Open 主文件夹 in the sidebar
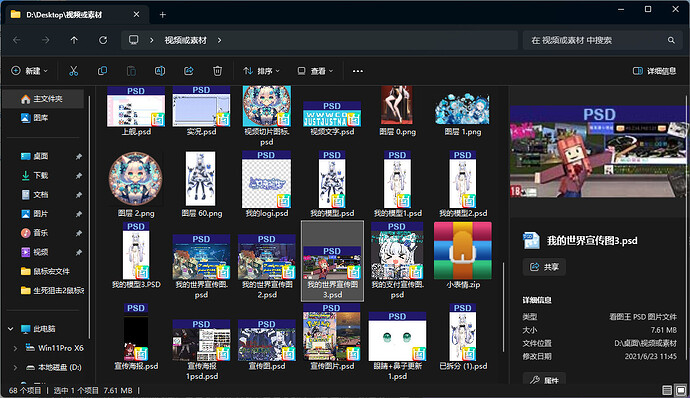690x398 pixels. pos(43,99)
